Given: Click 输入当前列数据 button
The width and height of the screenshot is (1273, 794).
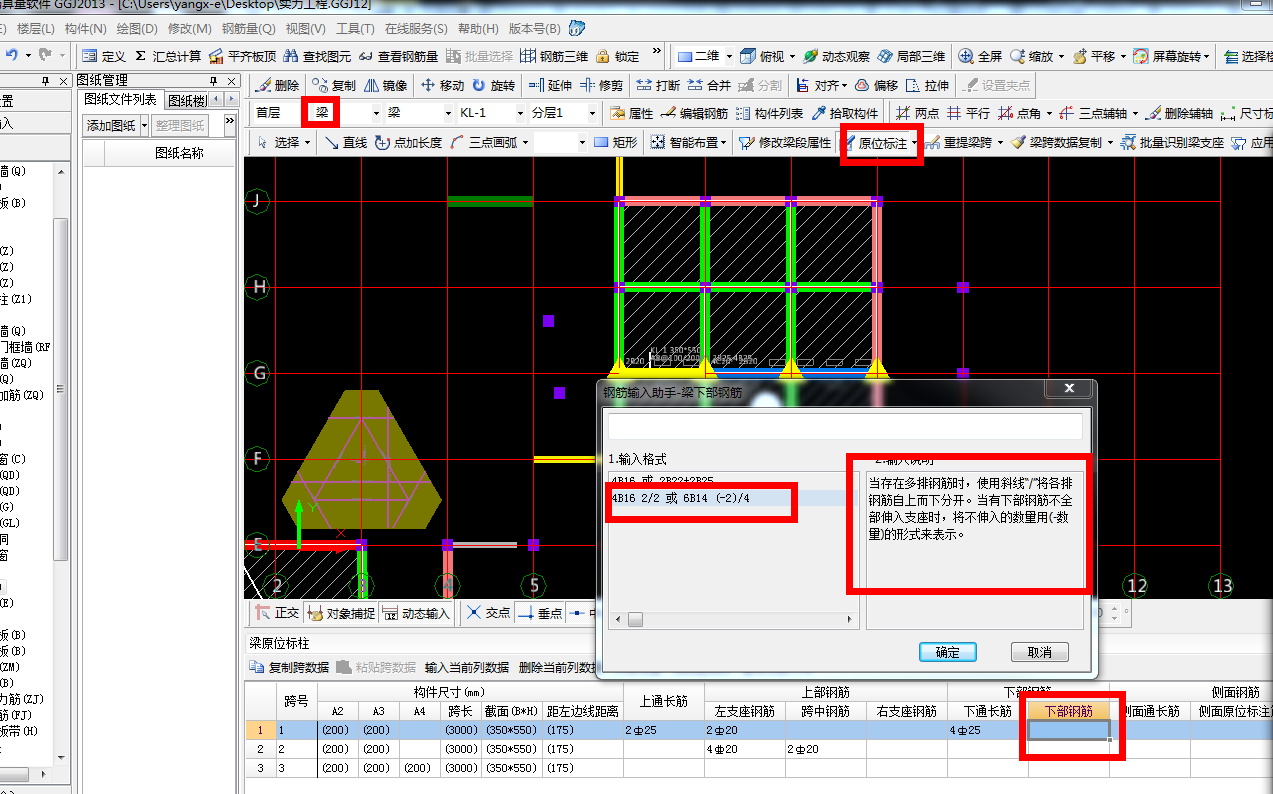Looking at the screenshot, I should (466, 667).
